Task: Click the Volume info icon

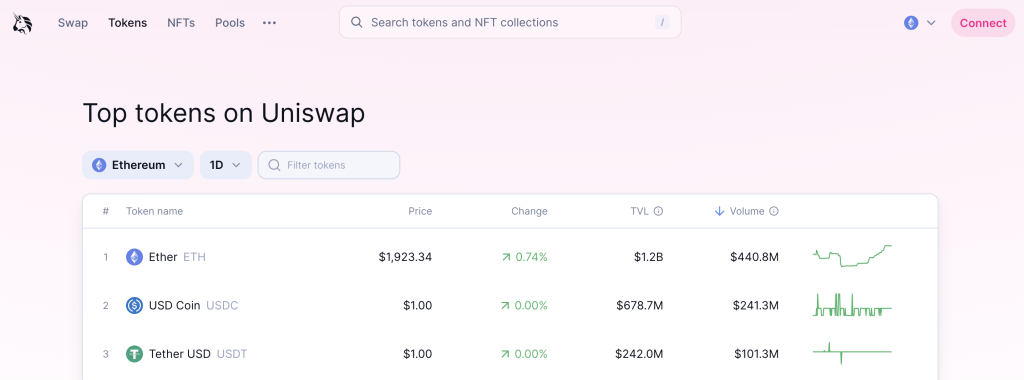Action: tap(774, 211)
